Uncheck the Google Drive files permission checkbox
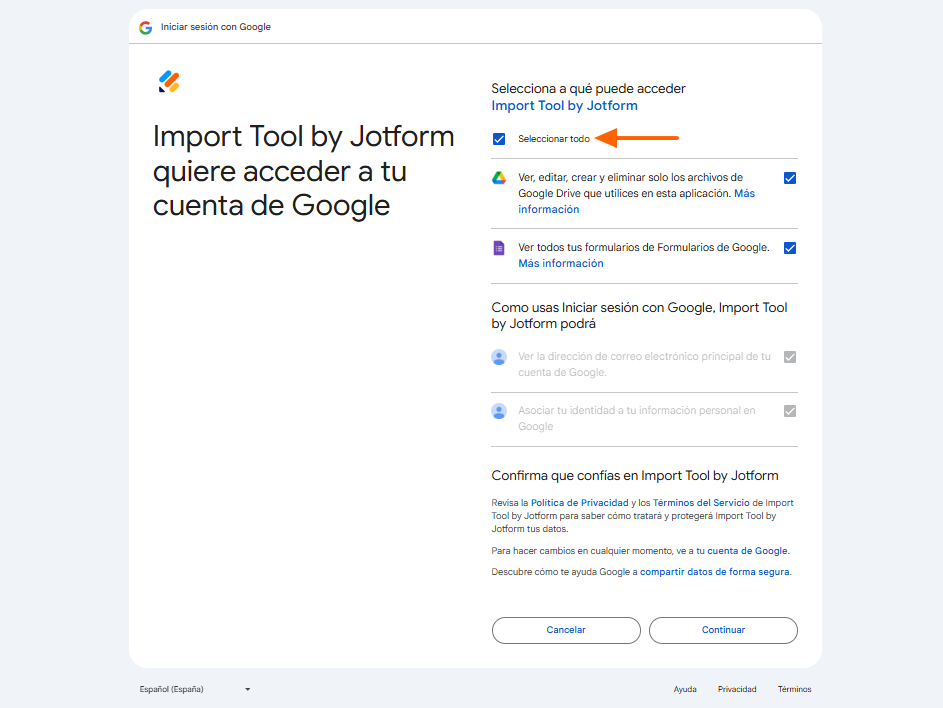The width and height of the screenshot is (943, 708). (x=790, y=178)
